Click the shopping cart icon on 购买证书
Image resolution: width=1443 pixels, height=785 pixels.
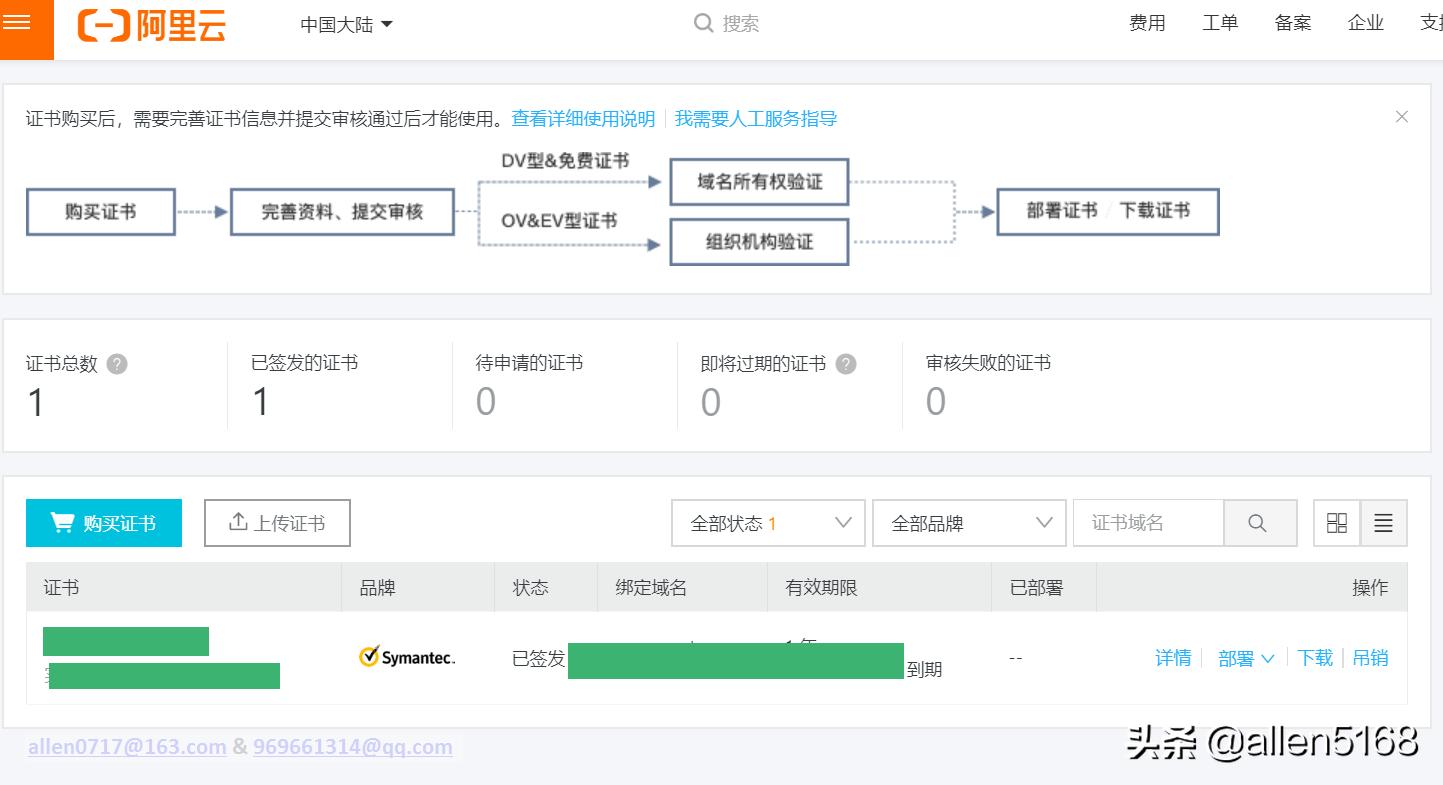tap(62, 522)
